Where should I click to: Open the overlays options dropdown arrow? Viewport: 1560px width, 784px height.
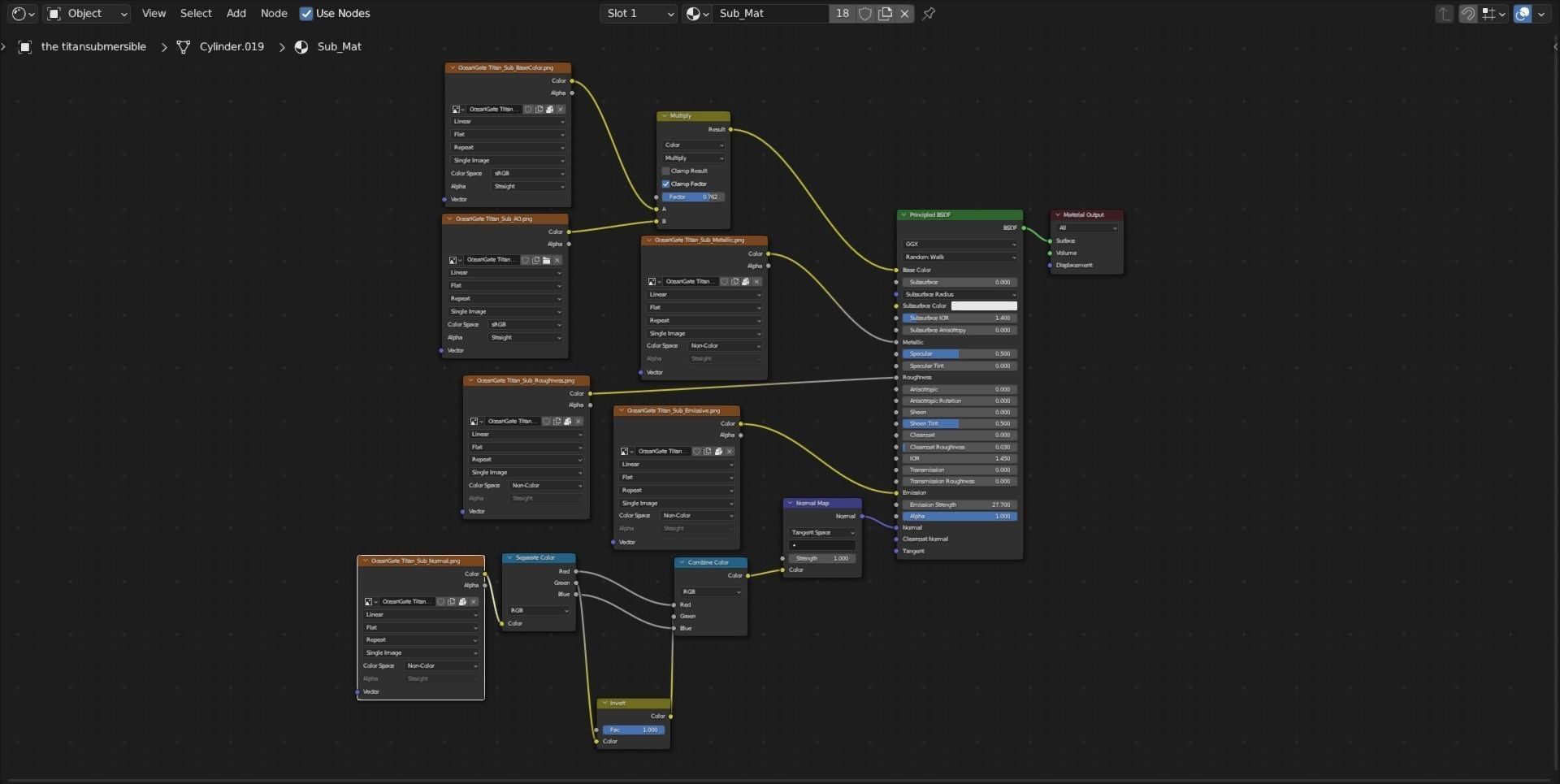tap(1541, 13)
